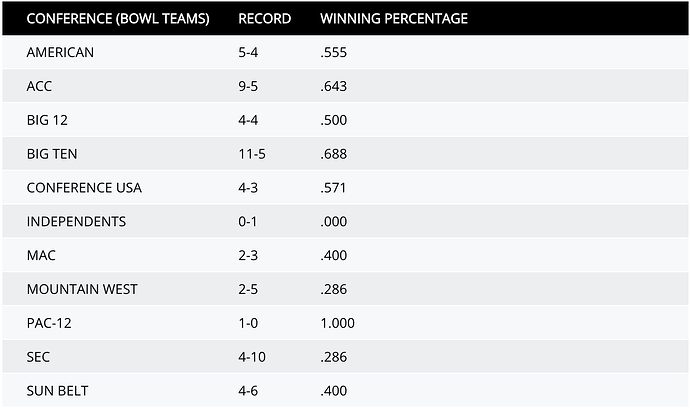Click the Conference (Bowl Teams) column header
The width and height of the screenshot is (690, 408).
pyautogui.click(x=118, y=18)
